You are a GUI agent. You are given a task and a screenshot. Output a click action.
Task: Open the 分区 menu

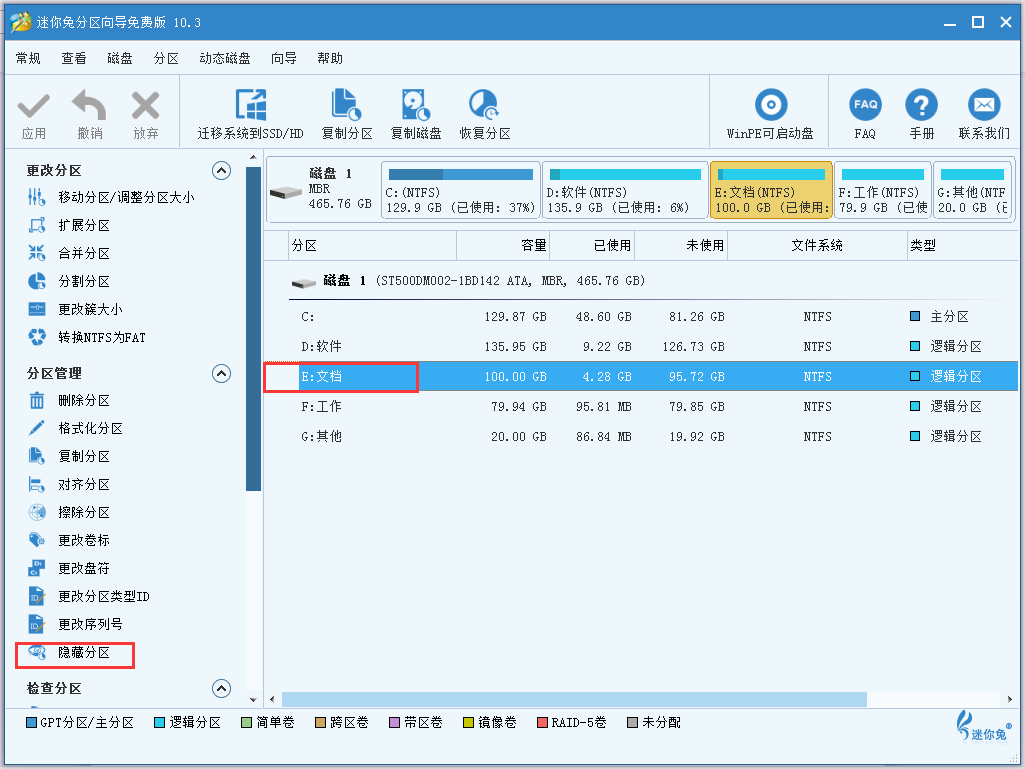coord(166,58)
